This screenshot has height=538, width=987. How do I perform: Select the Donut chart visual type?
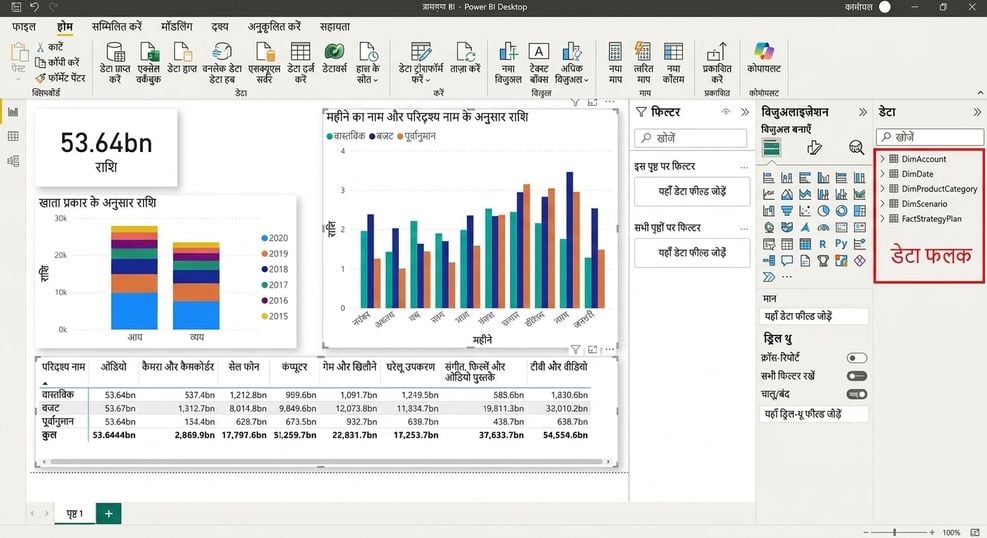(842, 211)
